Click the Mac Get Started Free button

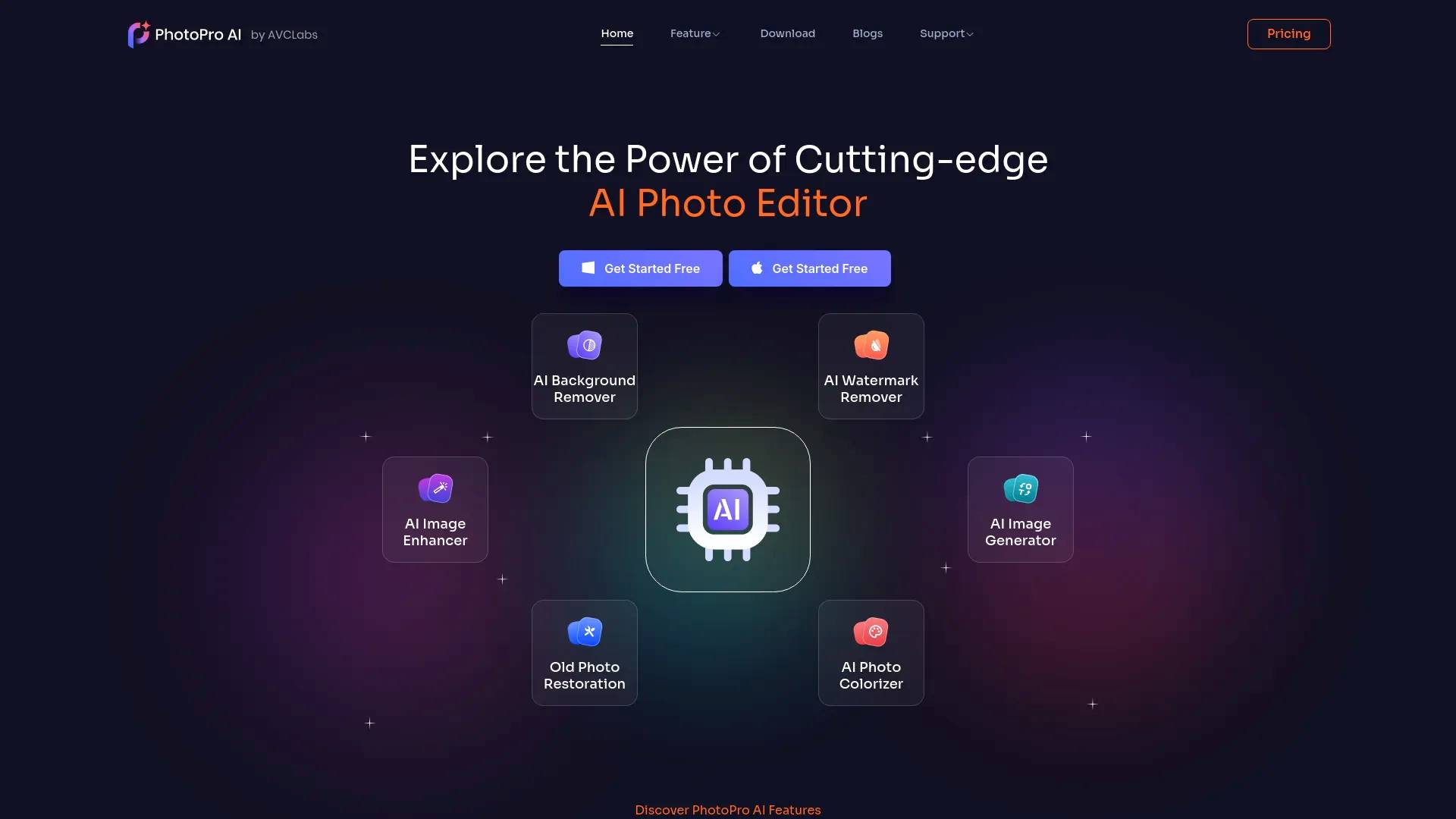pos(809,268)
